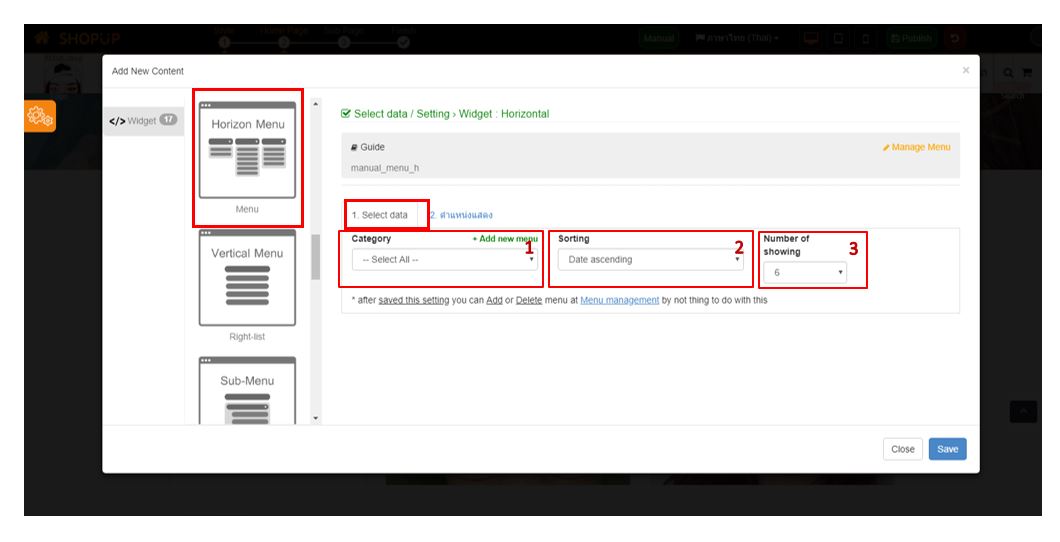The image size is (1060, 542).
Task: Click the back-to-top arrow button
Action: (1023, 412)
